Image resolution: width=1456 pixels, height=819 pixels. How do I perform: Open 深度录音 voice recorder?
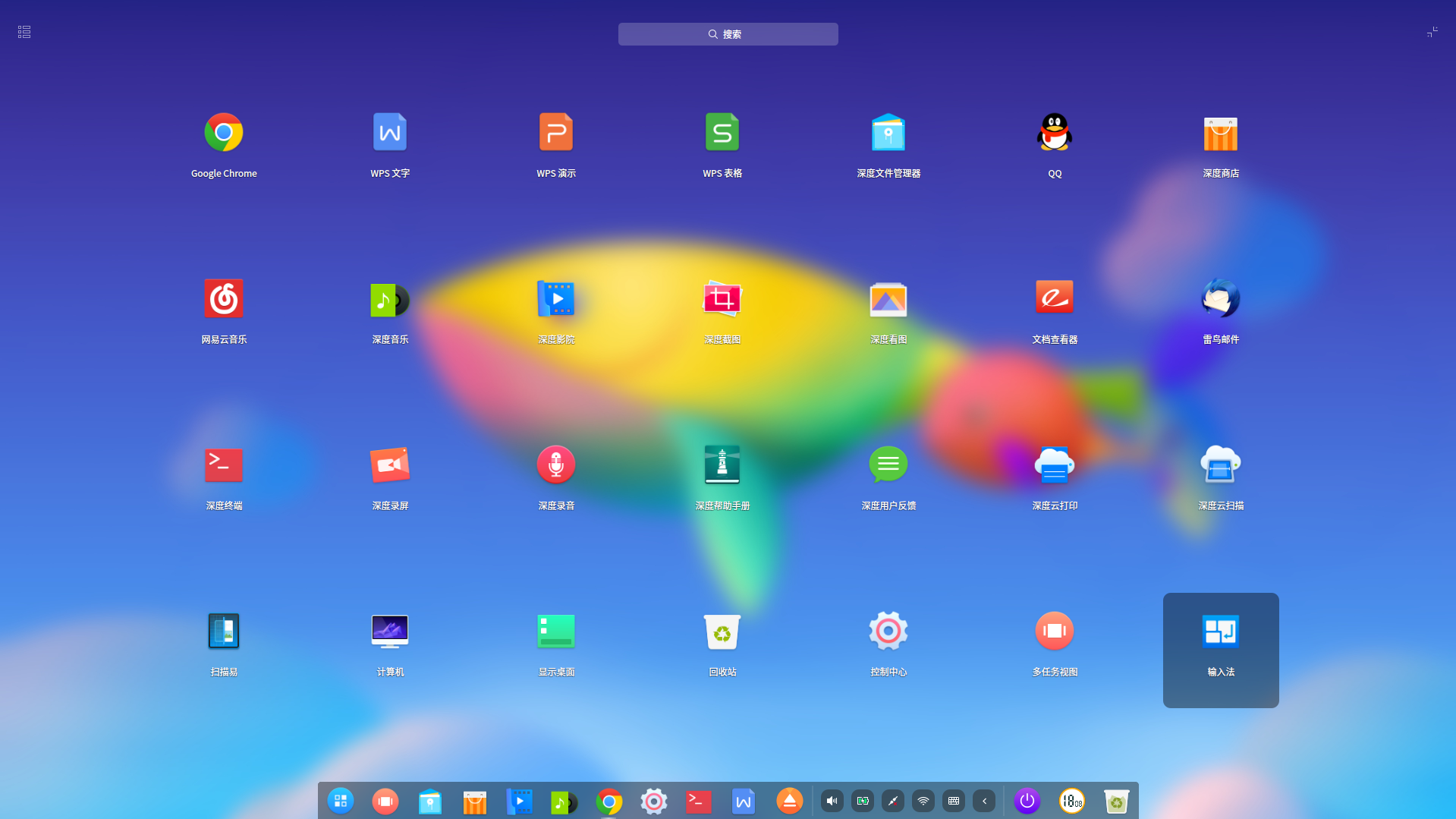(x=555, y=465)
